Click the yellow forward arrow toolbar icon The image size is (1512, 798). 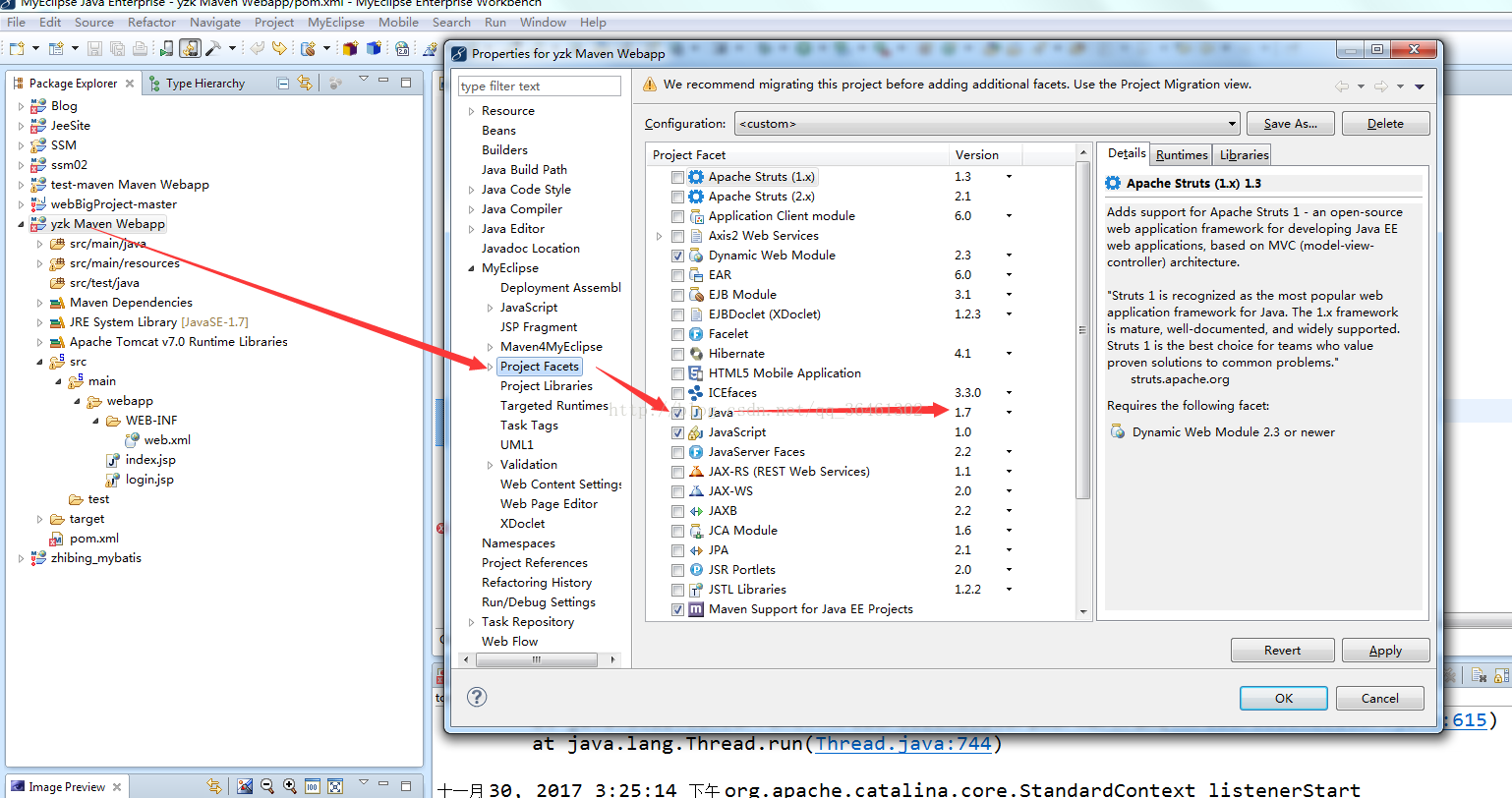(279, 47)
